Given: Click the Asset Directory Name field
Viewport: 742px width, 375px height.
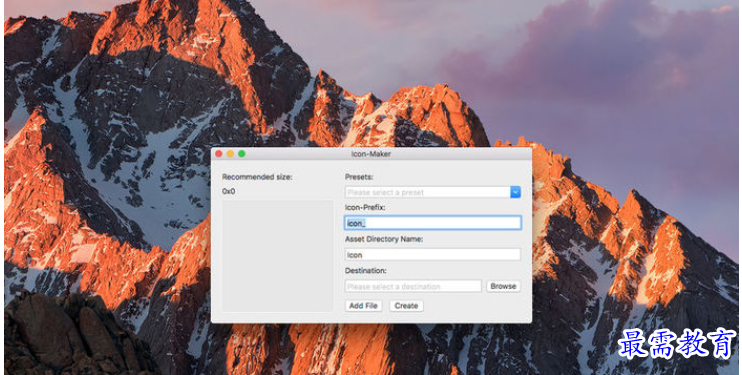Looking at the screenshot, I should point(433,255).
